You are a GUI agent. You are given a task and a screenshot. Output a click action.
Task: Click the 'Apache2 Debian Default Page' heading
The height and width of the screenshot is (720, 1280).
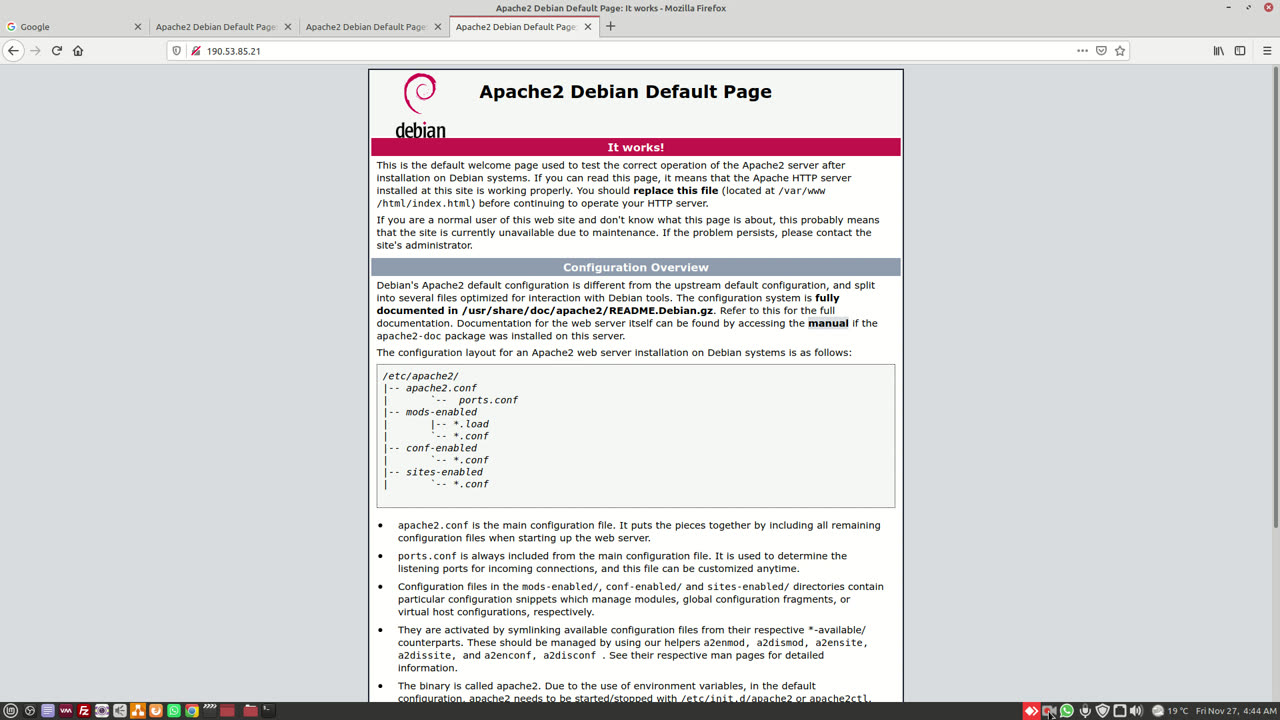(626, 92)
